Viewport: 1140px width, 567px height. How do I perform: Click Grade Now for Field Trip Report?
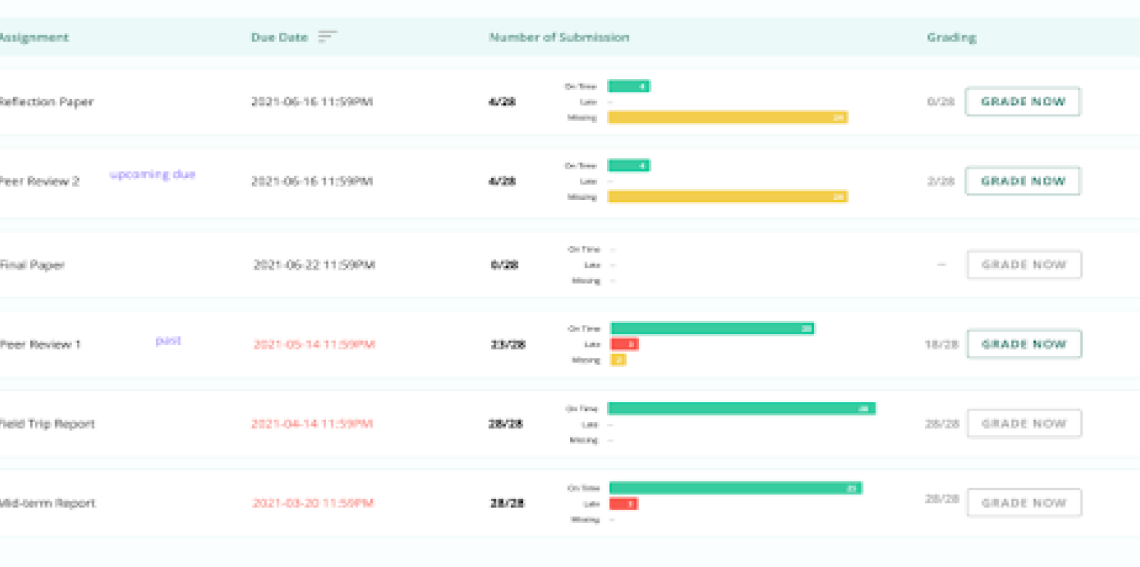point(1023,424)
